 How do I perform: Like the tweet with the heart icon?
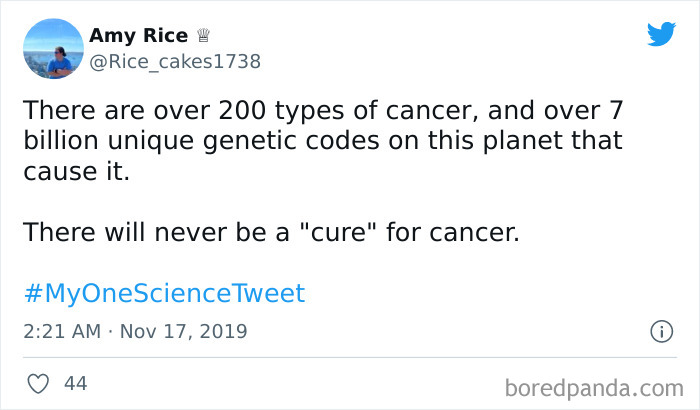(38, 382)
